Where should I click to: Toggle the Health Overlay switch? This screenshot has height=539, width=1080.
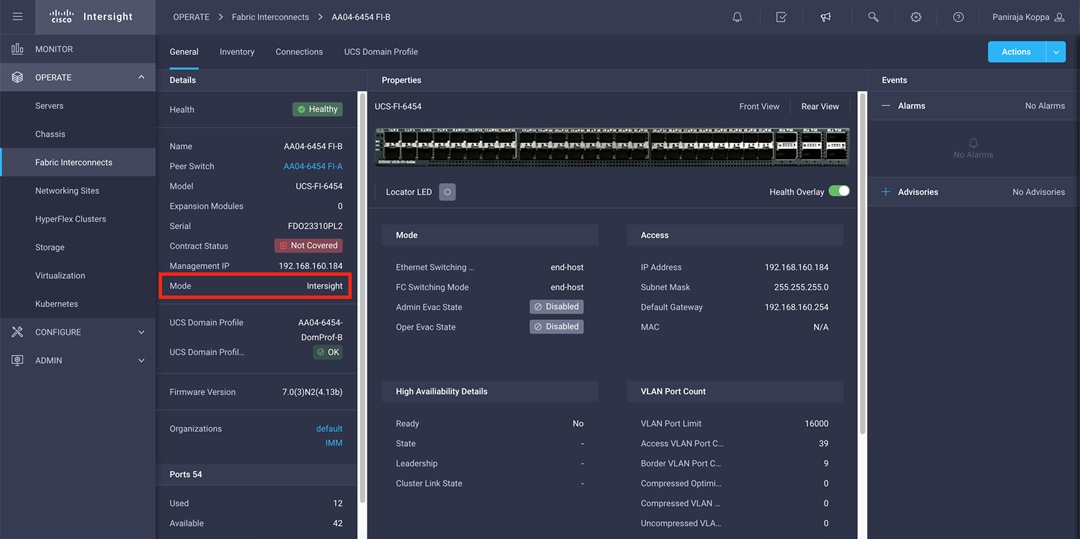pyautogui.click(x=839, y=191)
